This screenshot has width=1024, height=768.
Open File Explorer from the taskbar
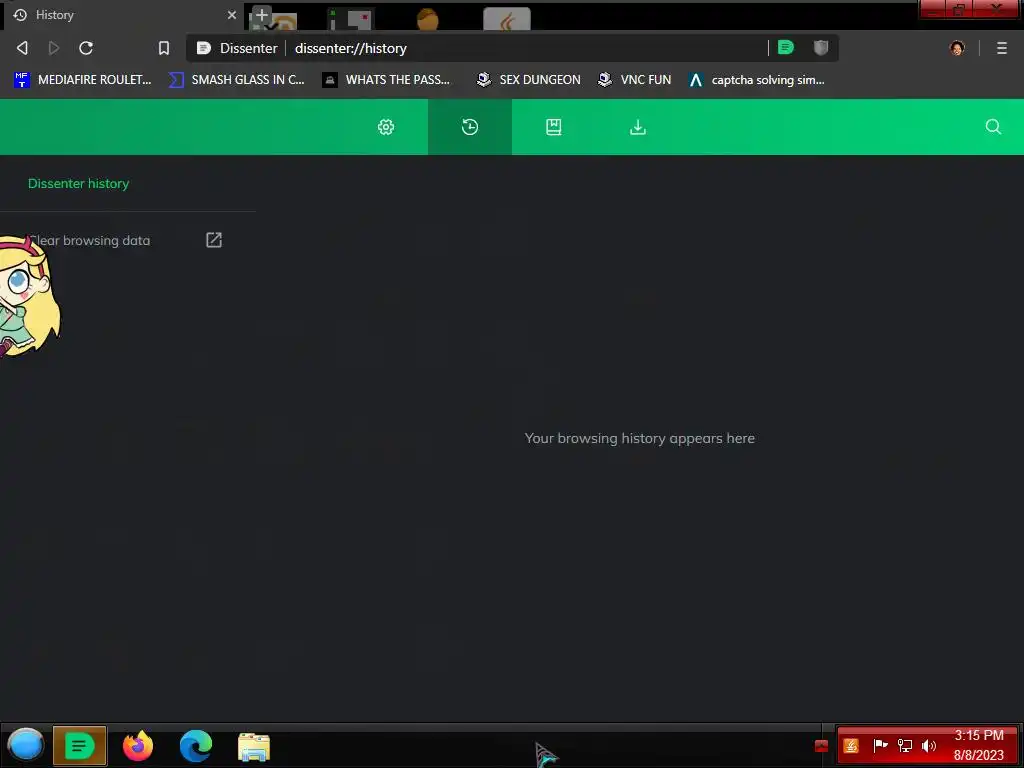click(x=253, y=746)
